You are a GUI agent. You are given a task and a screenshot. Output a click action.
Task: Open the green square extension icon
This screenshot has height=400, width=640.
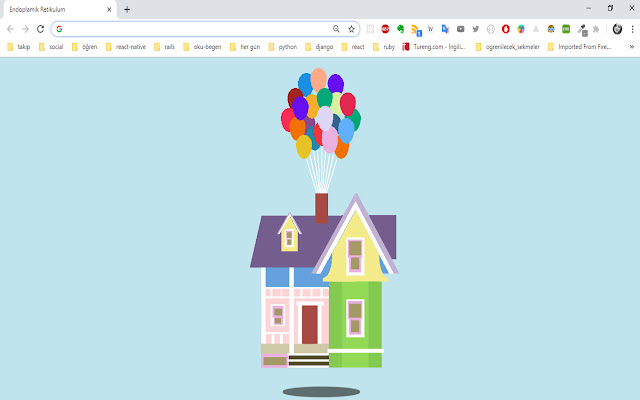coord(566,29)
